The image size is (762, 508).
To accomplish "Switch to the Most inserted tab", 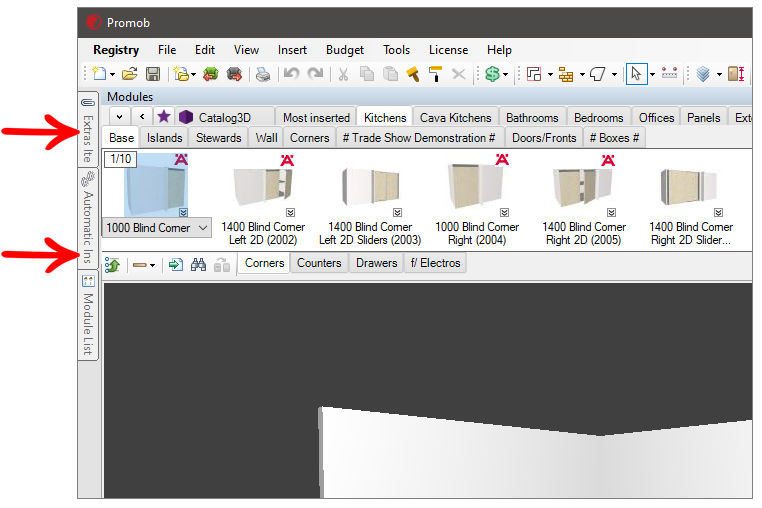I will pos(316,118).
